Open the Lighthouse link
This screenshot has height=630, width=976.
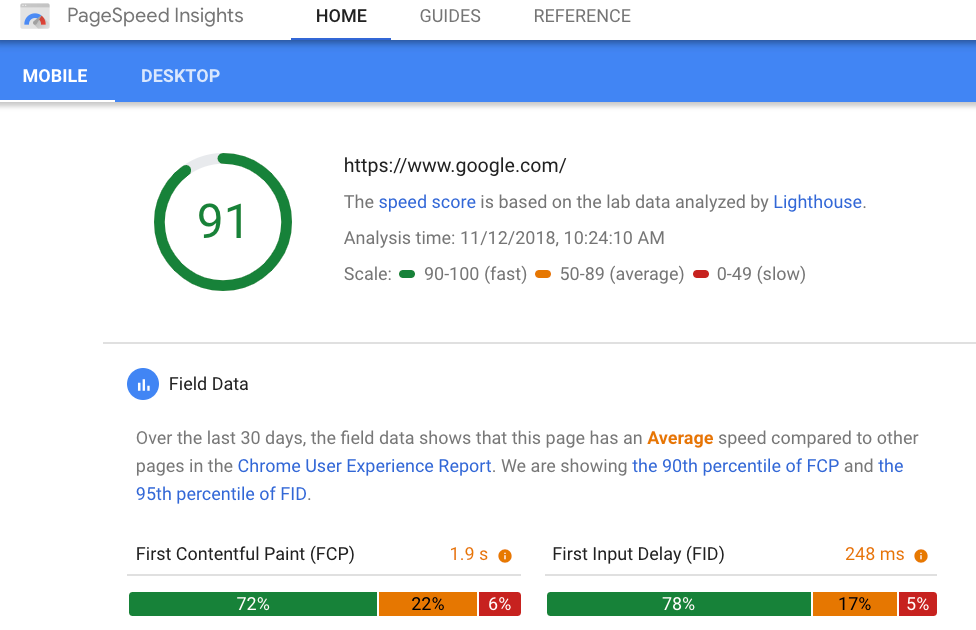coord(817,202)
